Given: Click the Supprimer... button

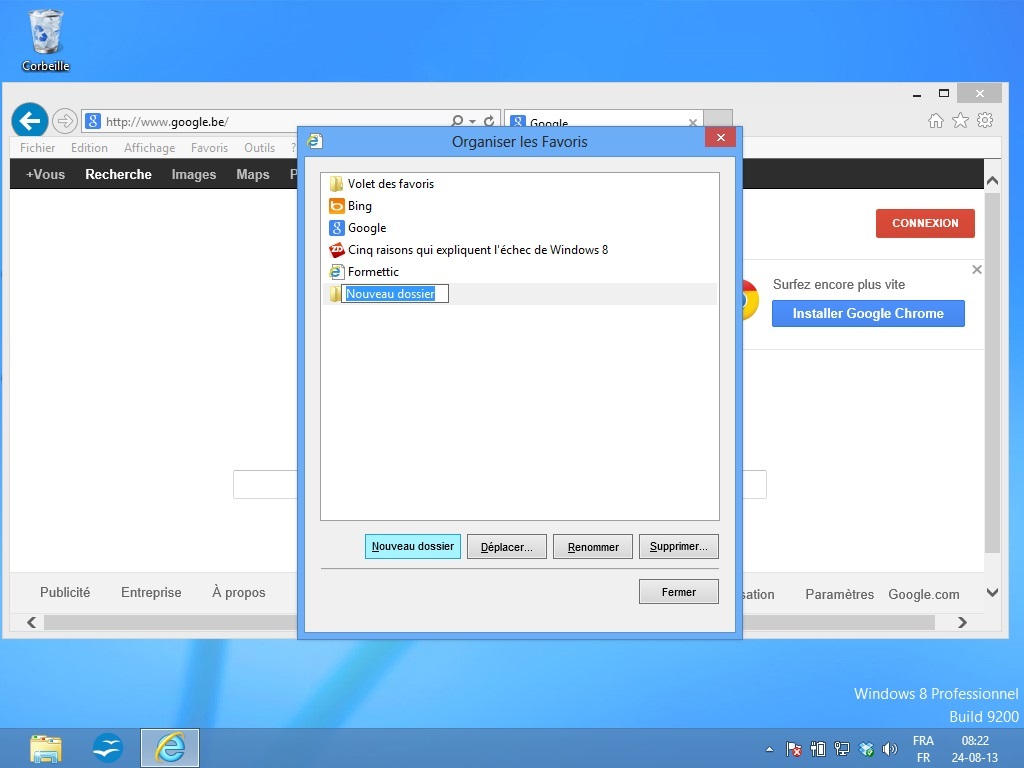Looking at the screenshot, I should (679, 547).
